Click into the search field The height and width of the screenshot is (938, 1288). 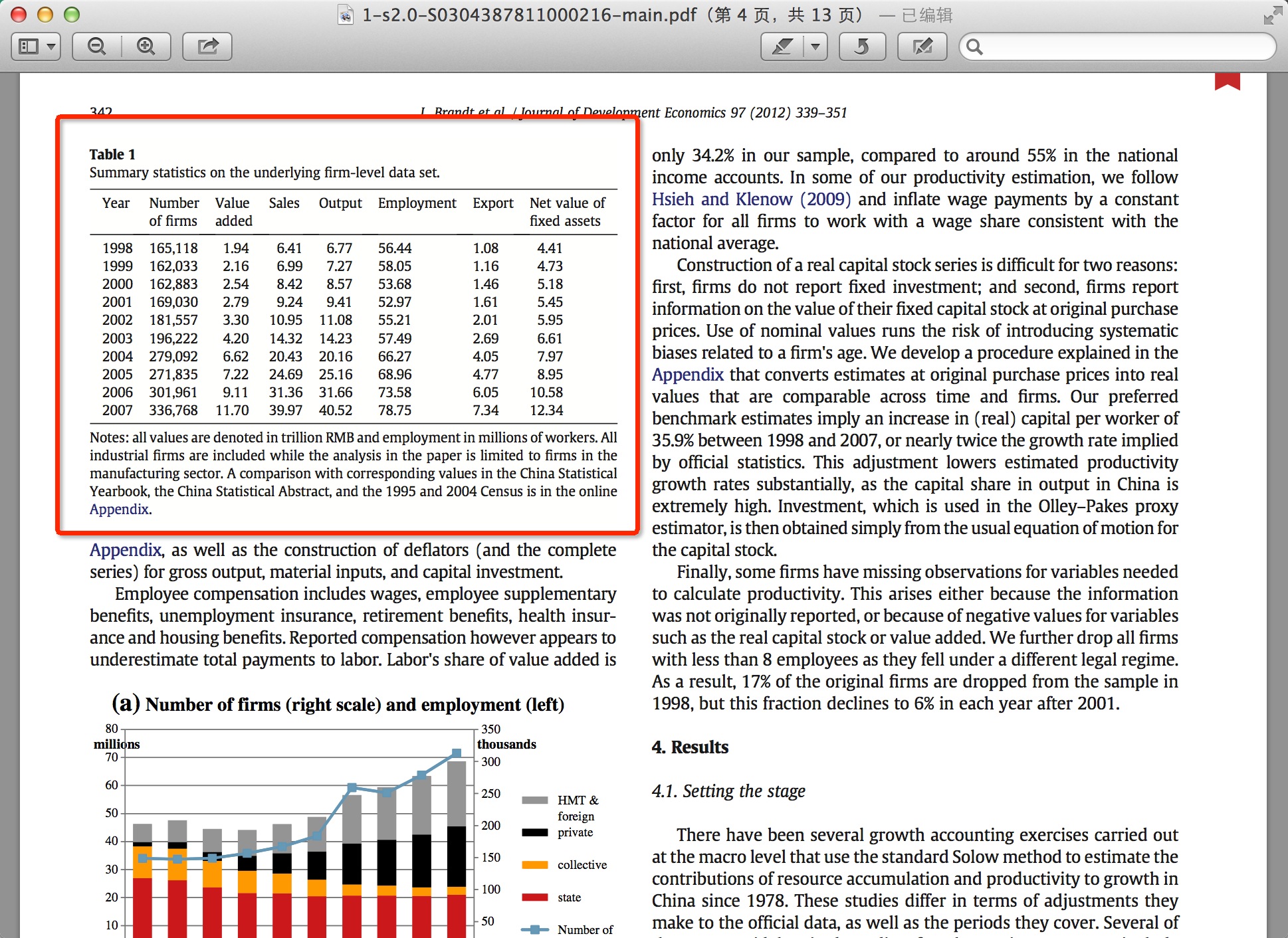tap(1117, 47)
